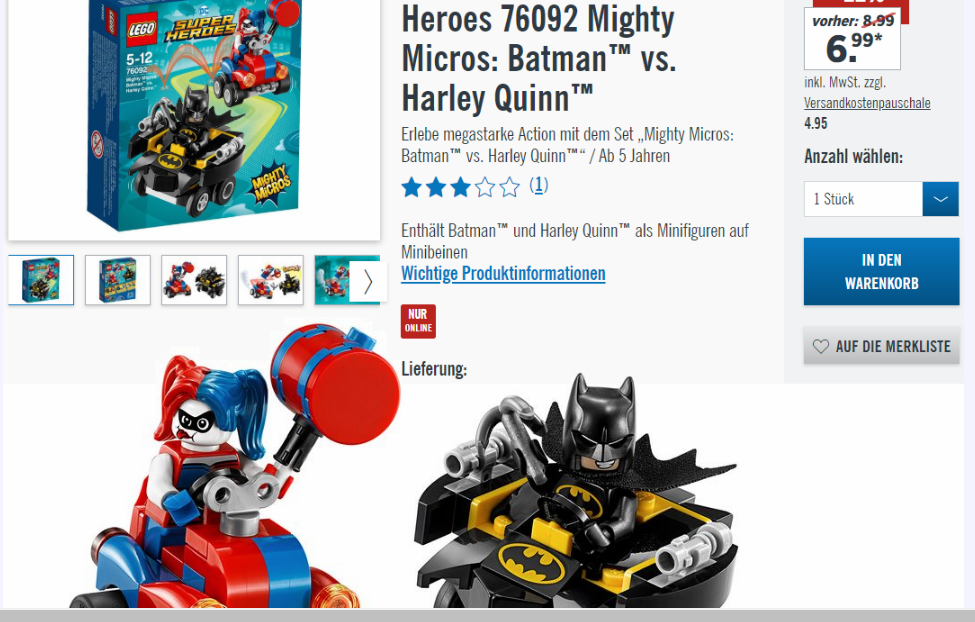Open the quantity dropdown arrow
The width and height of the screenshot is (975, 622).
(x=940, y=199)
